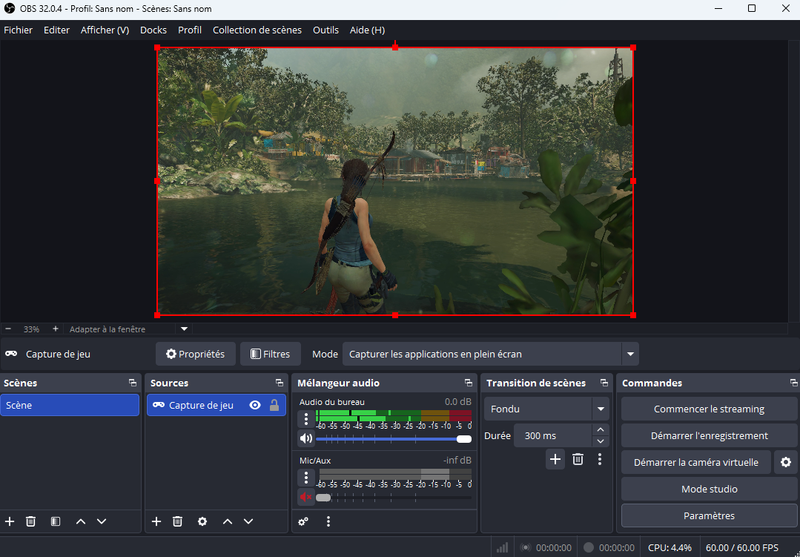Select Scène in scenes list

(x=70, y=405)
